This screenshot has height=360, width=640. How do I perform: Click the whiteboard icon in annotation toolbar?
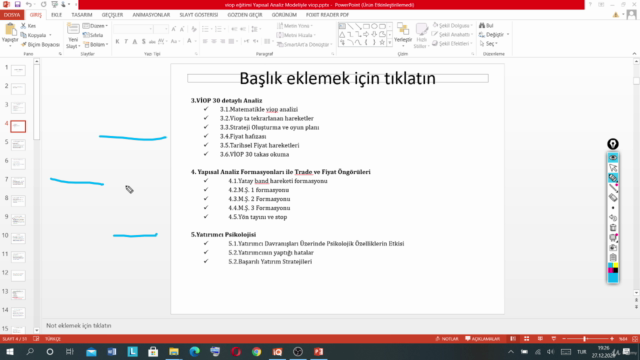(x=613, y=237)
